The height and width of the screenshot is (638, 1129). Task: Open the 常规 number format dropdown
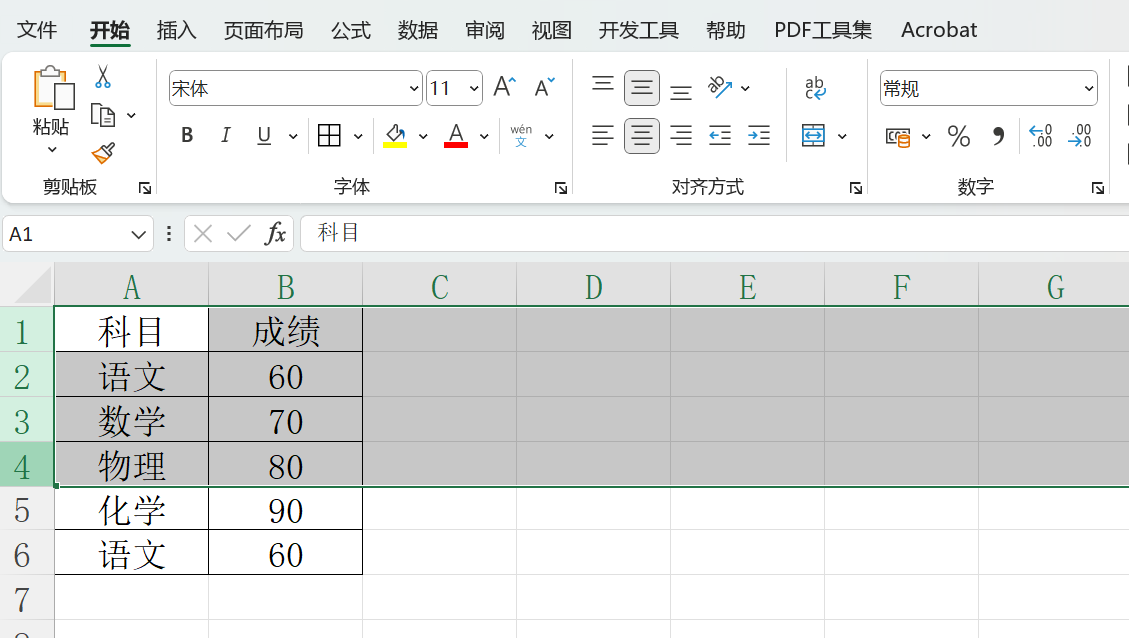(1089, 89)
